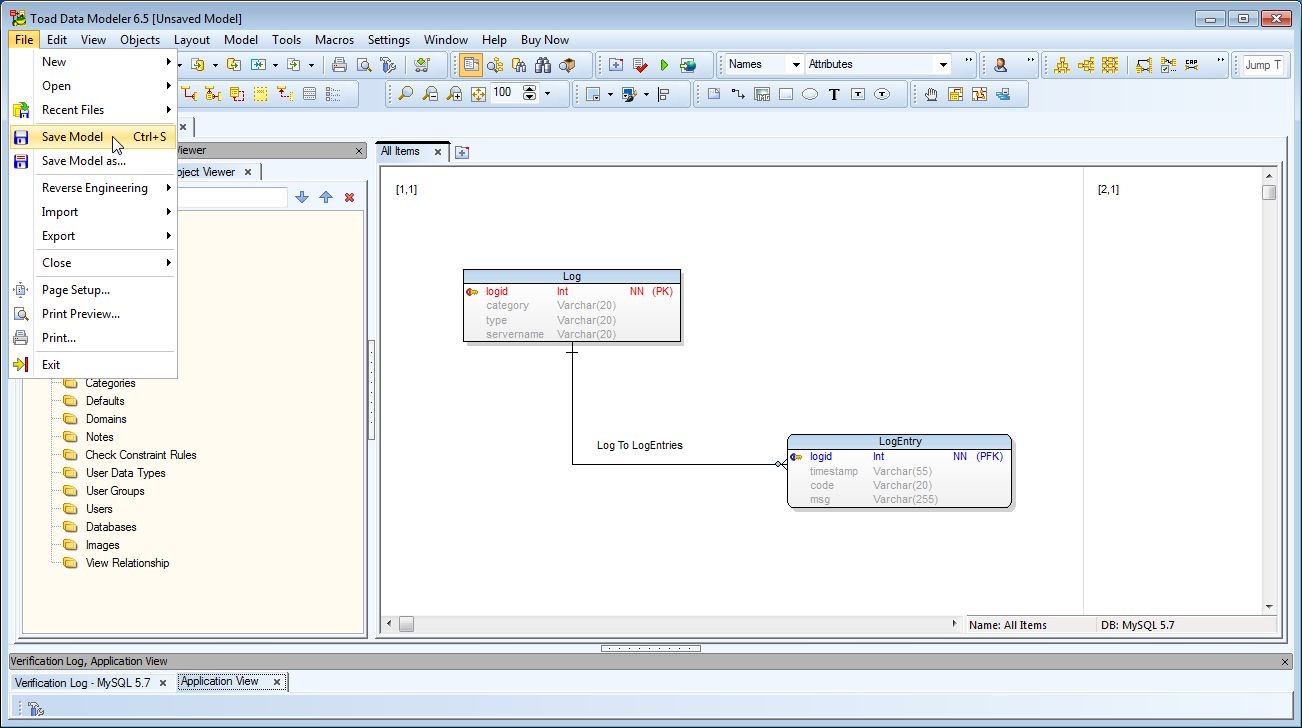Click the blue up arrow in Object Viewer
The height and width of the screenshot is (728, 1302).
pos(326,198)
